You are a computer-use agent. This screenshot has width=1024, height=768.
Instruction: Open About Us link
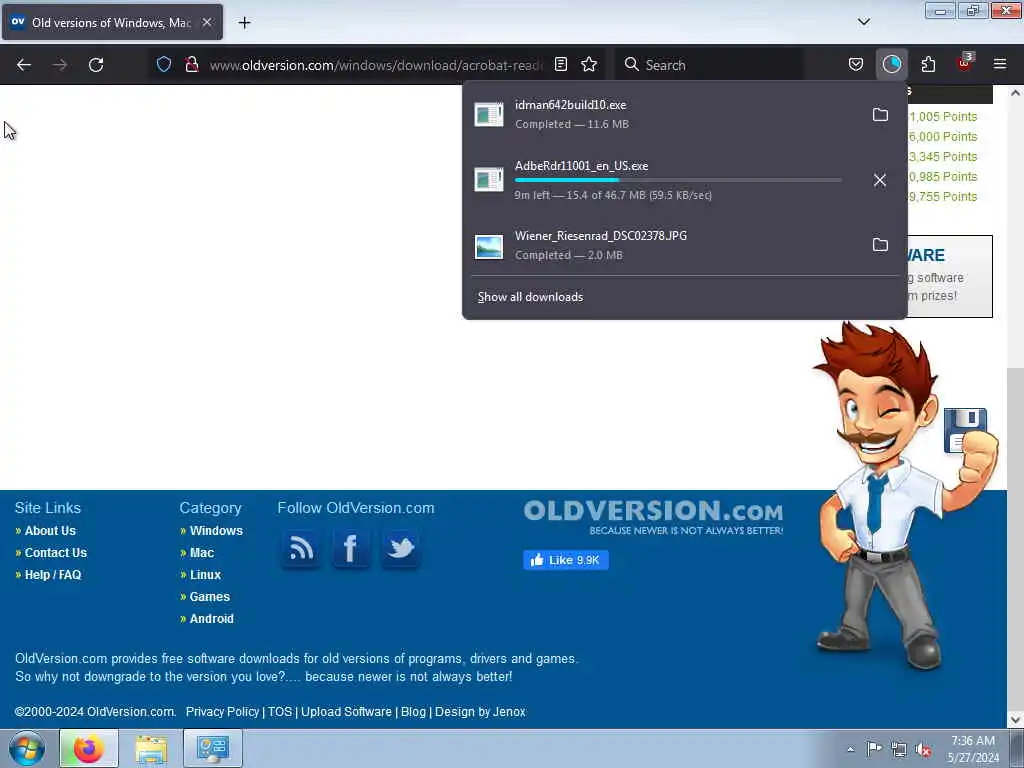[50, 531]
